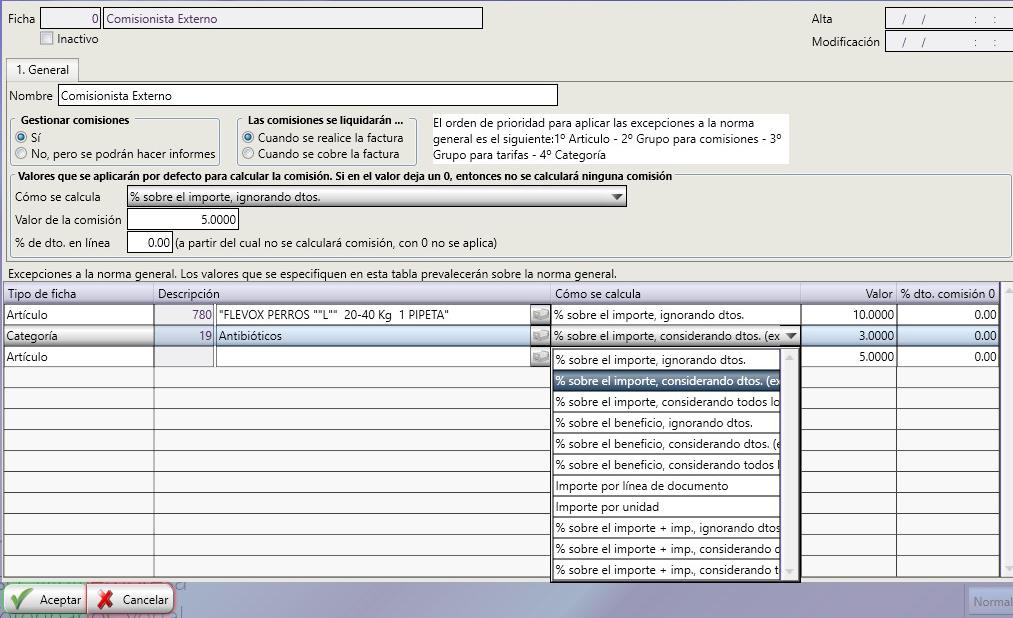The width and height of the screenshot is (1013, 618).
Task: Click the Nombre text field
Action: pyautogui.click(x=307, y=96)
